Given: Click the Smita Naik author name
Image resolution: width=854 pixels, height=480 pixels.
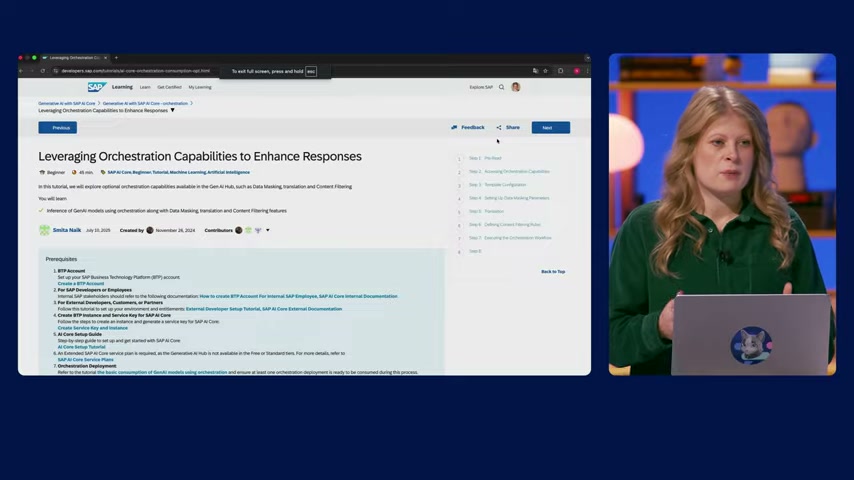Looking at the screenshot, I should point(67,230).
